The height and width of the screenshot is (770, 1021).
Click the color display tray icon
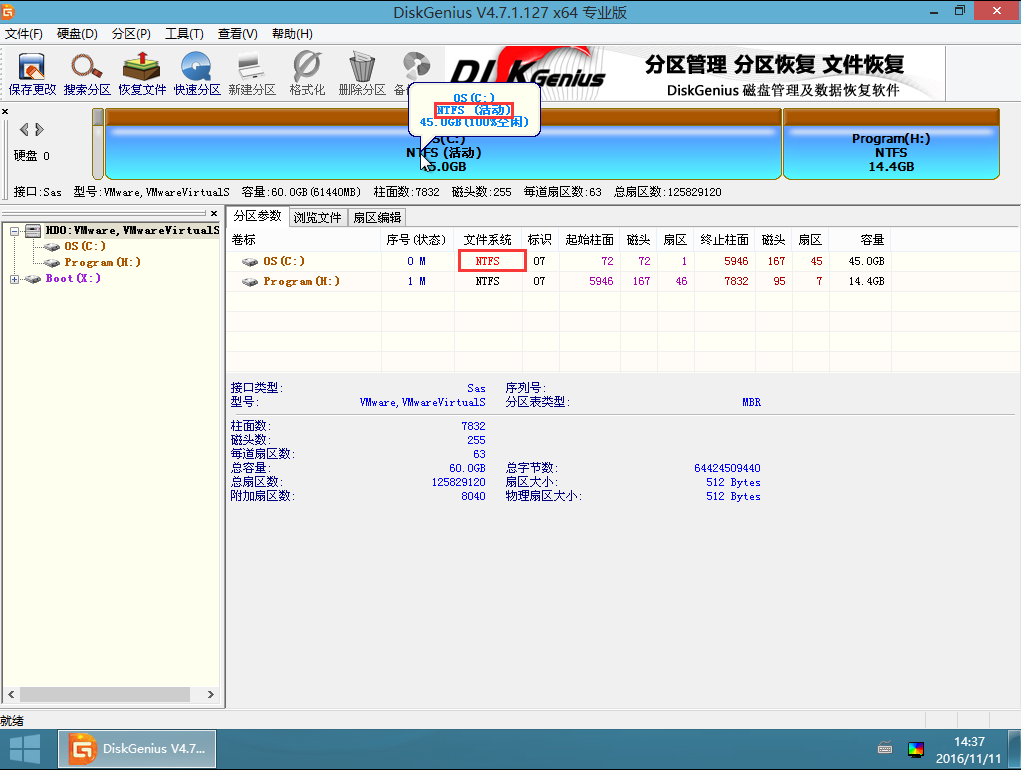(916, 749)
